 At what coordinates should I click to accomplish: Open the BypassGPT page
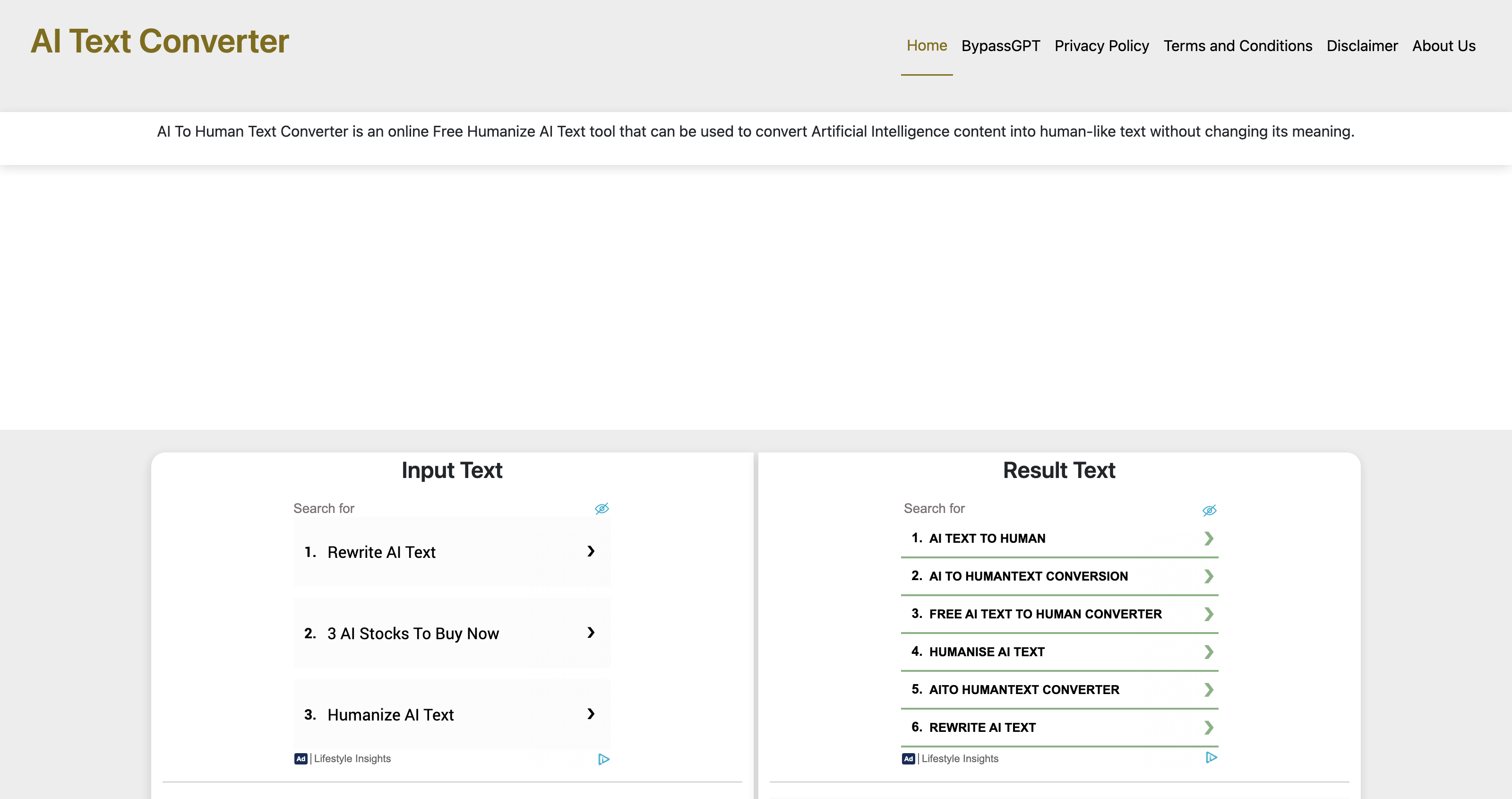(1000, 46)
